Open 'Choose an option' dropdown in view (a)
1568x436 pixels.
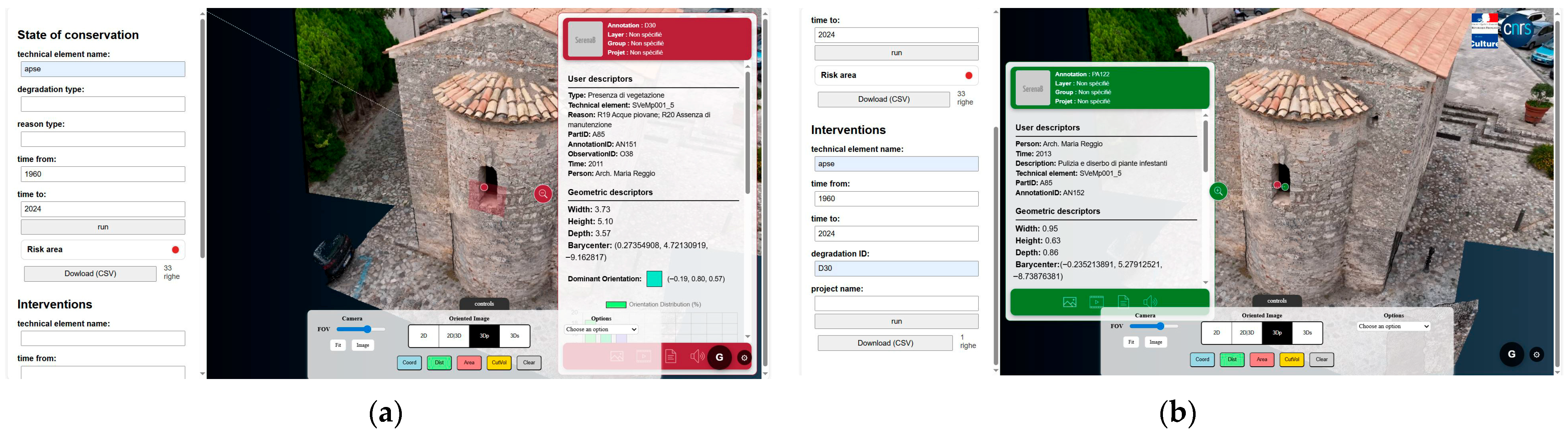tap(601, 330)
